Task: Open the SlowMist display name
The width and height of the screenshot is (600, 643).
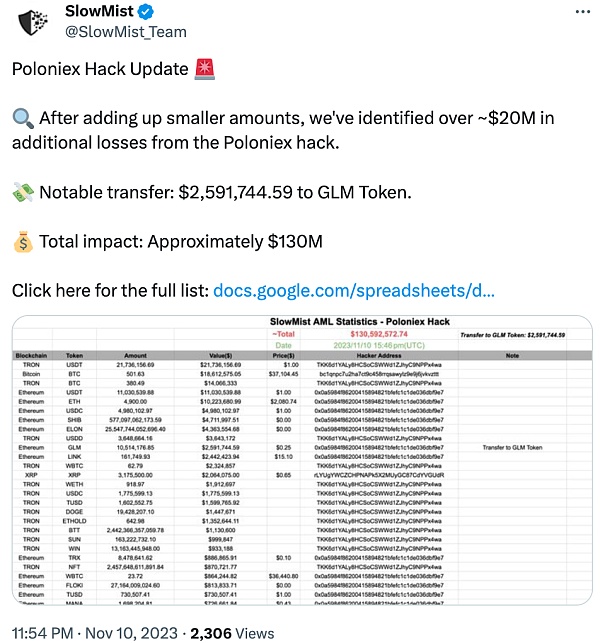Action: 99,11
